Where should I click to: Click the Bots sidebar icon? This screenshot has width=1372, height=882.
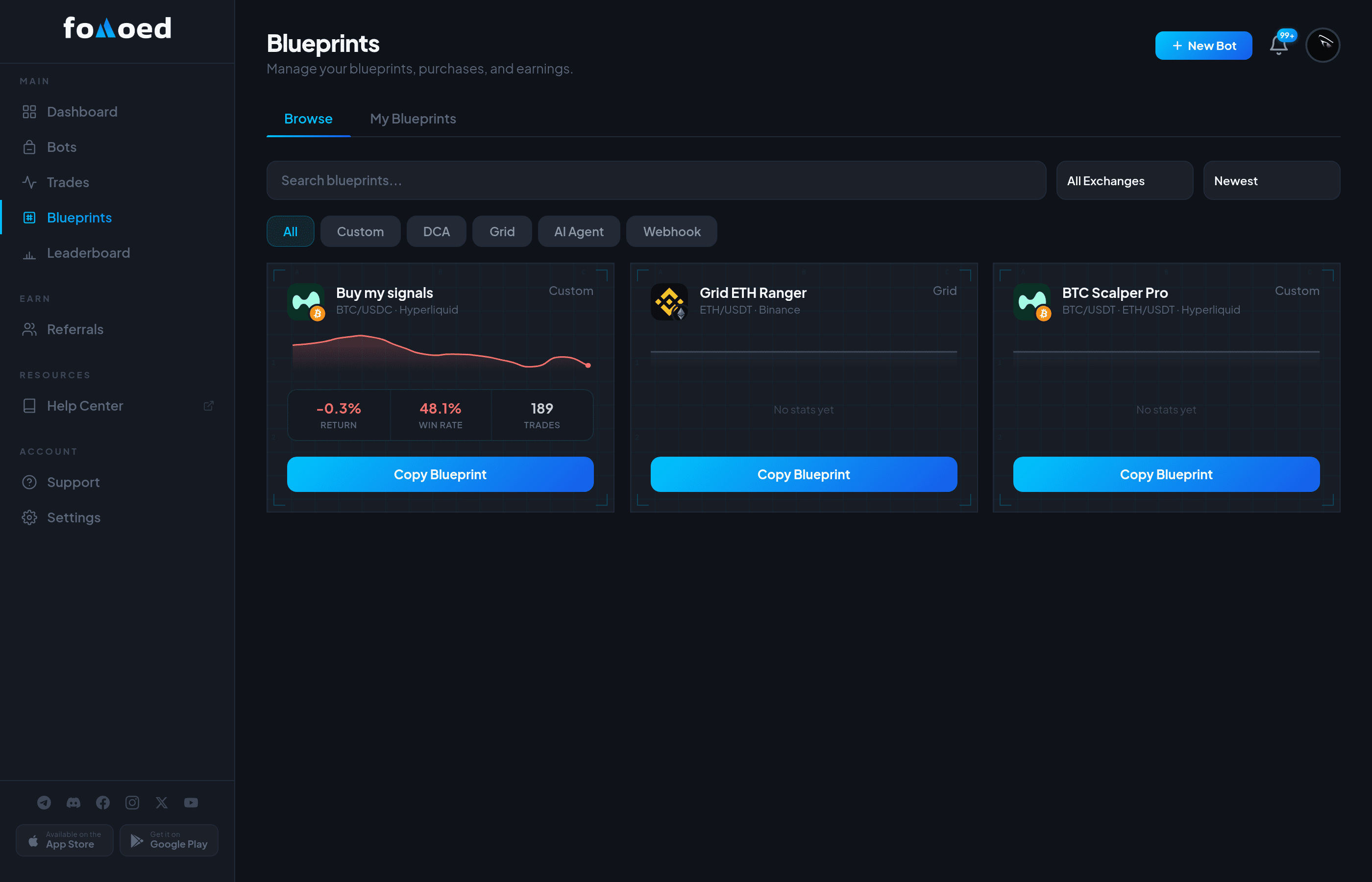(x=29, y=147)
